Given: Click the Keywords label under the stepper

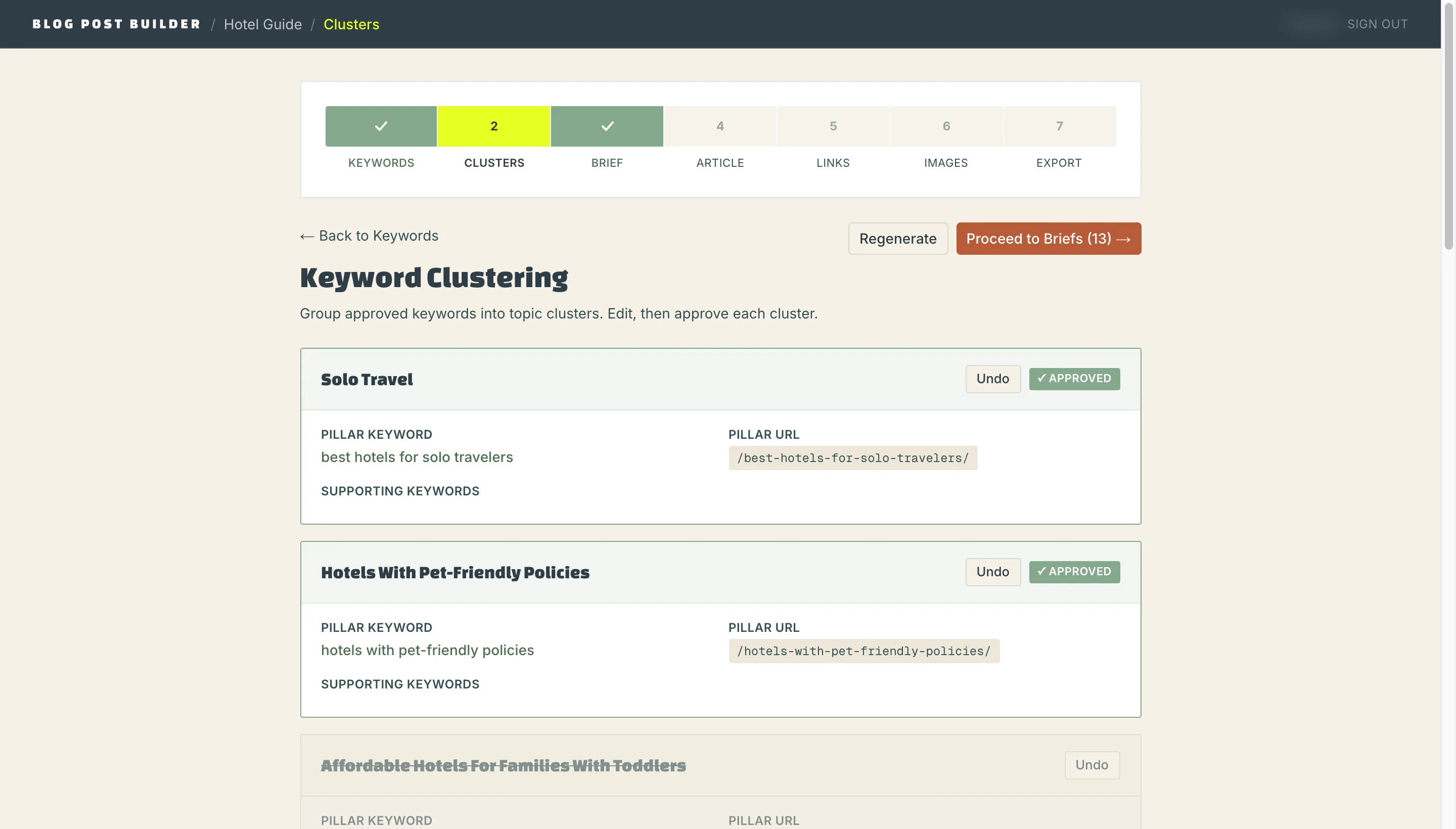Looking at the screenshot, I should (x=381, y=163).
